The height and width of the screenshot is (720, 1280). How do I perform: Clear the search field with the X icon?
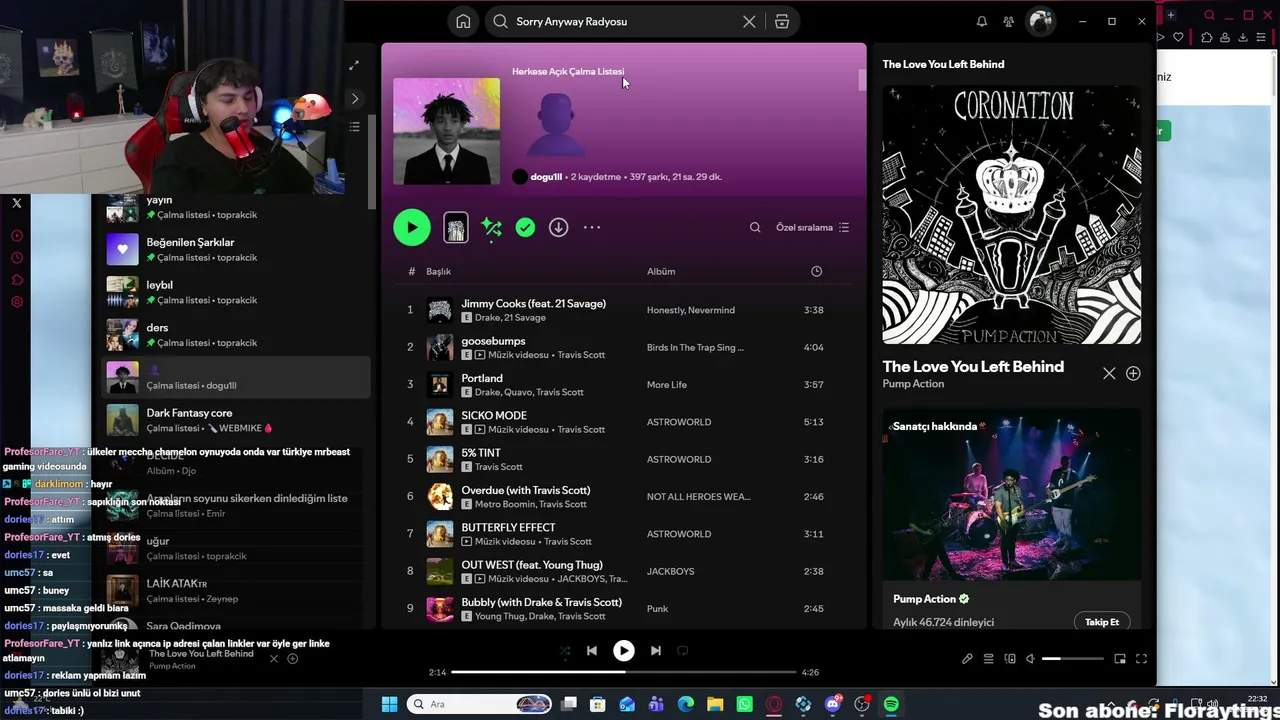[749, 21]
